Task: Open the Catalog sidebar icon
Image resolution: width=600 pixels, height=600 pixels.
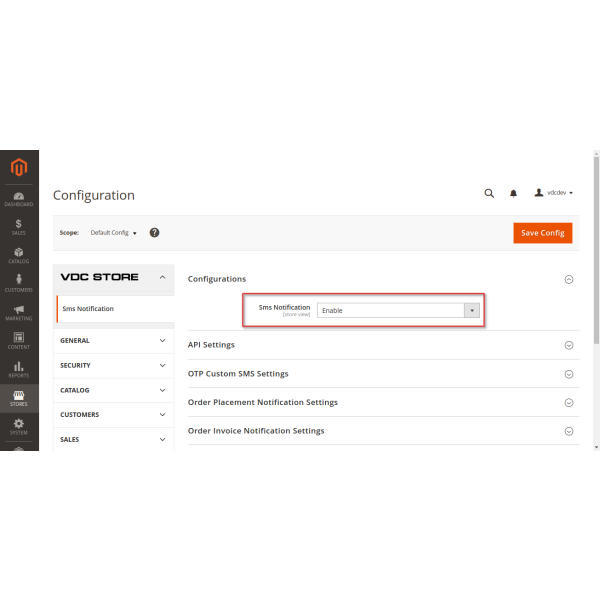Action: (x=19, y=255)
